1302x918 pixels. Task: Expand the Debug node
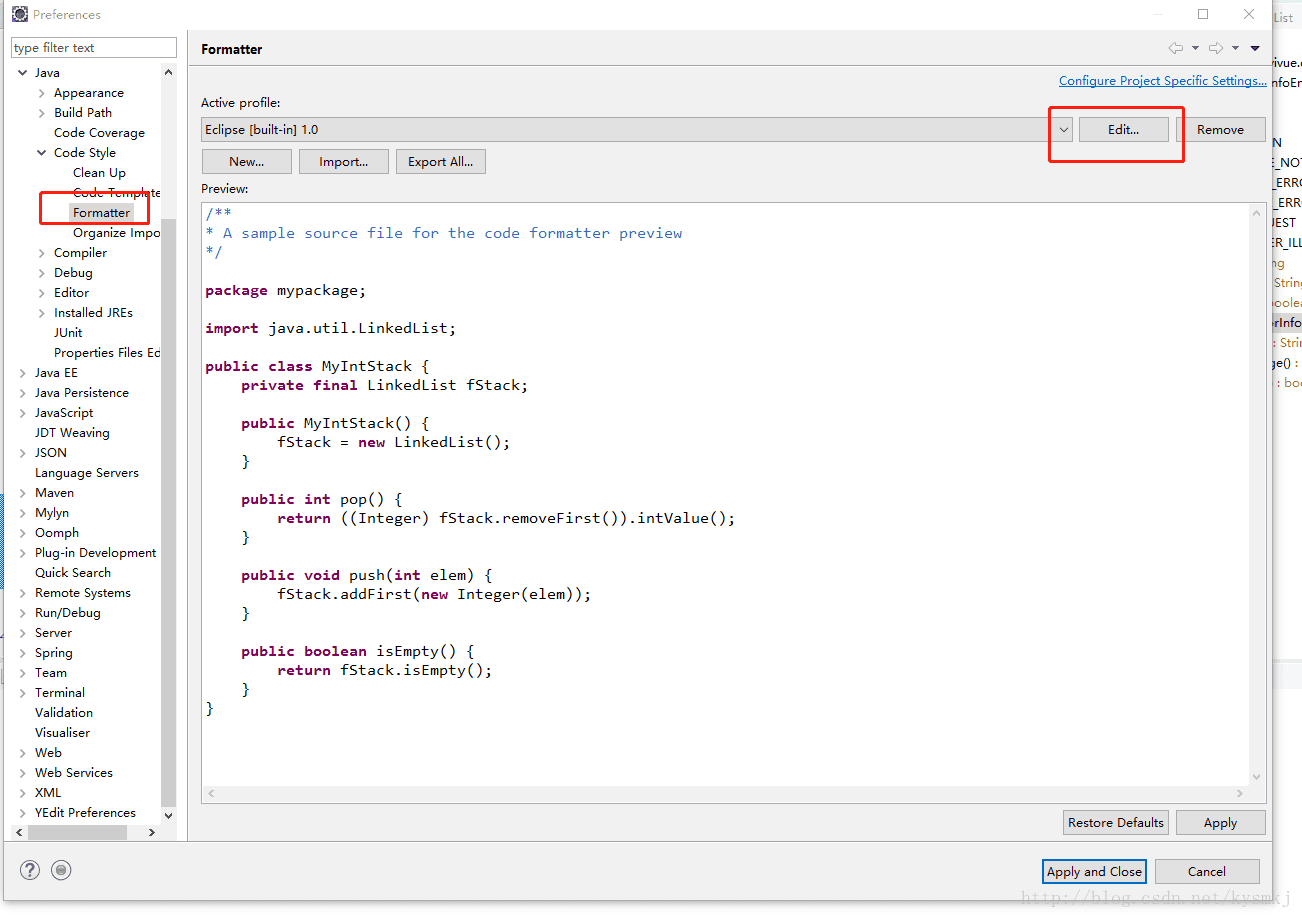[42, 273]
